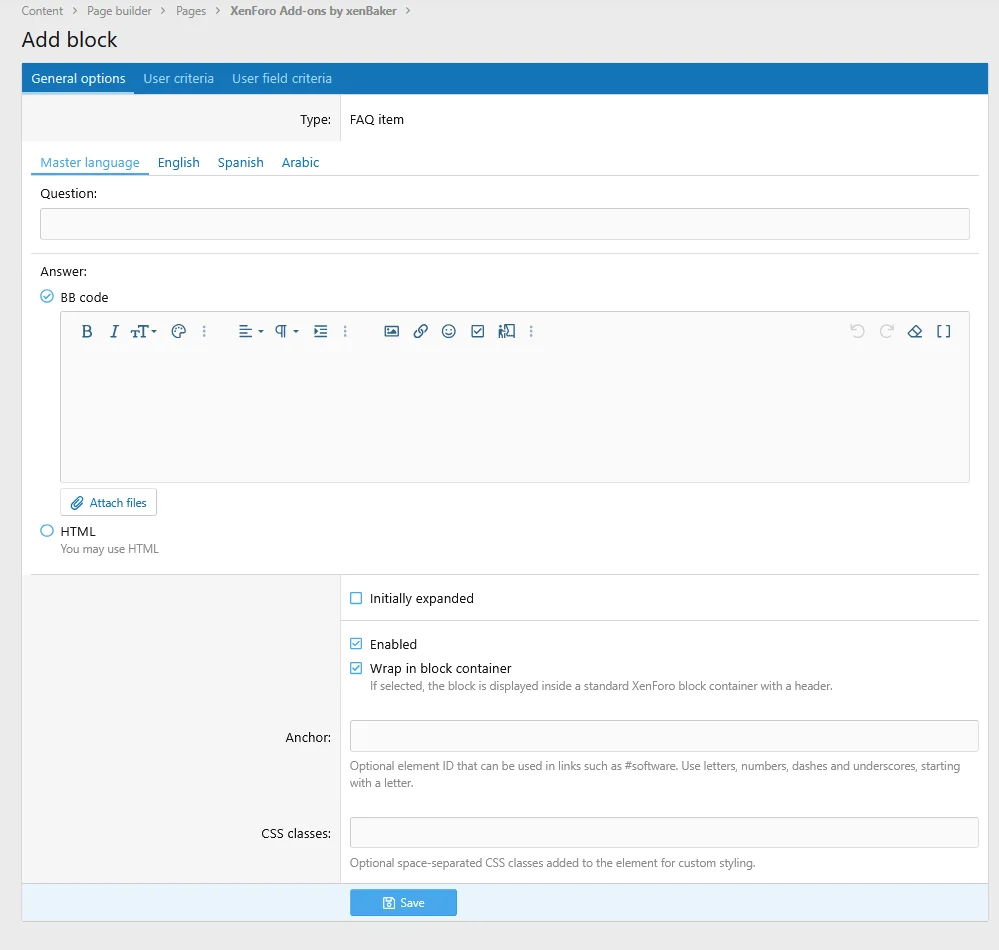This screenshot has height=950, width=999.
Task: Go to Content breadcrumb link
Action: coord(42,11)
